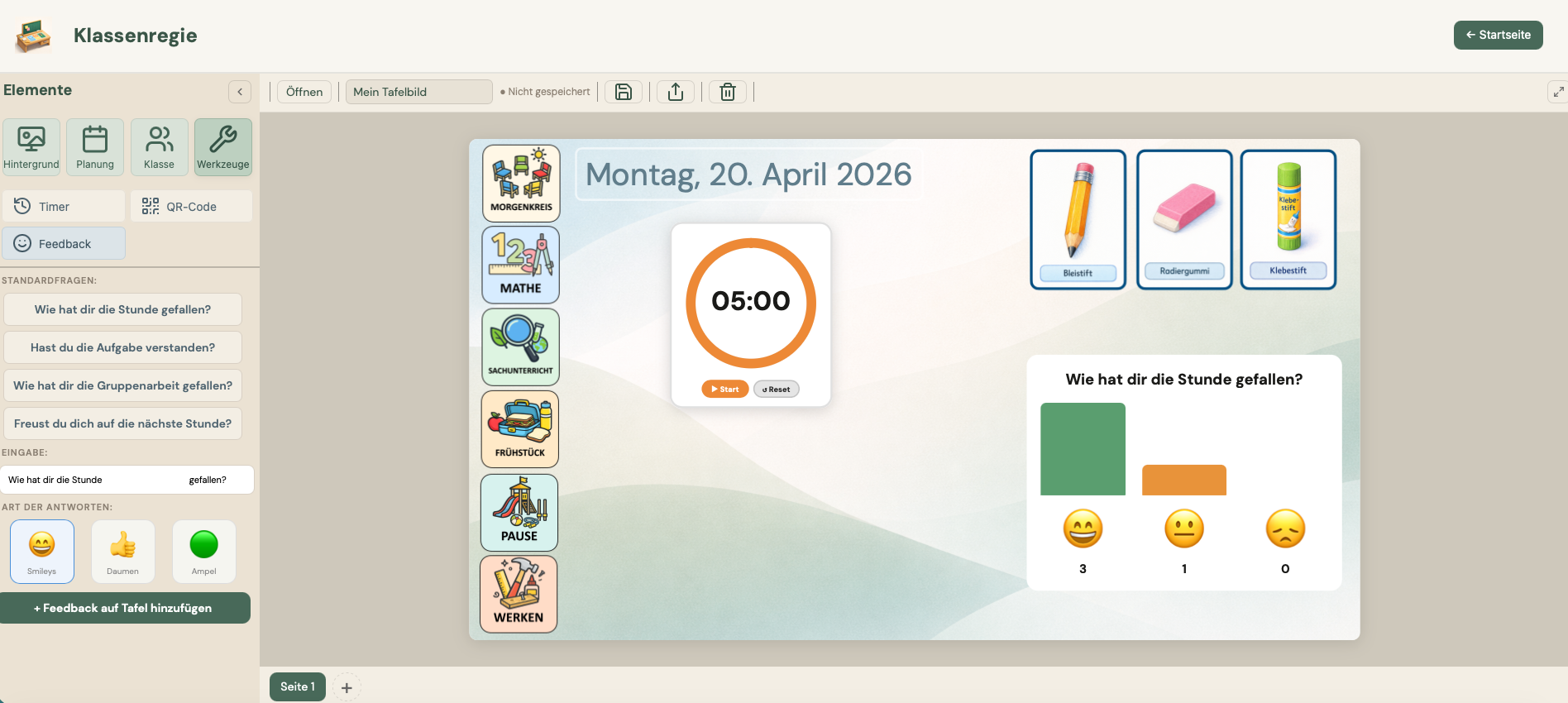Viewport: 1568px width, 703px height.
Task: Reset the board timer
Action: pos(776,389)
